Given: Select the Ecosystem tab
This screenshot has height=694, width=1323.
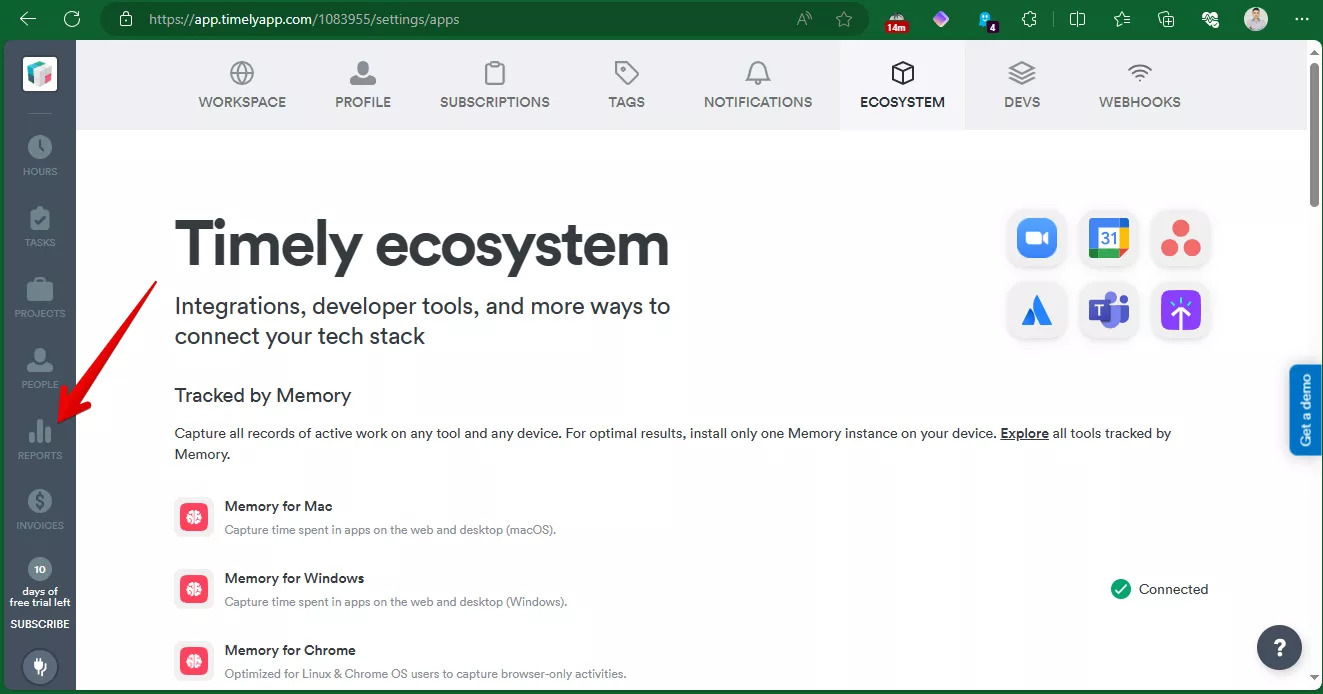Looking at the screenshot, I should [903, 85].
